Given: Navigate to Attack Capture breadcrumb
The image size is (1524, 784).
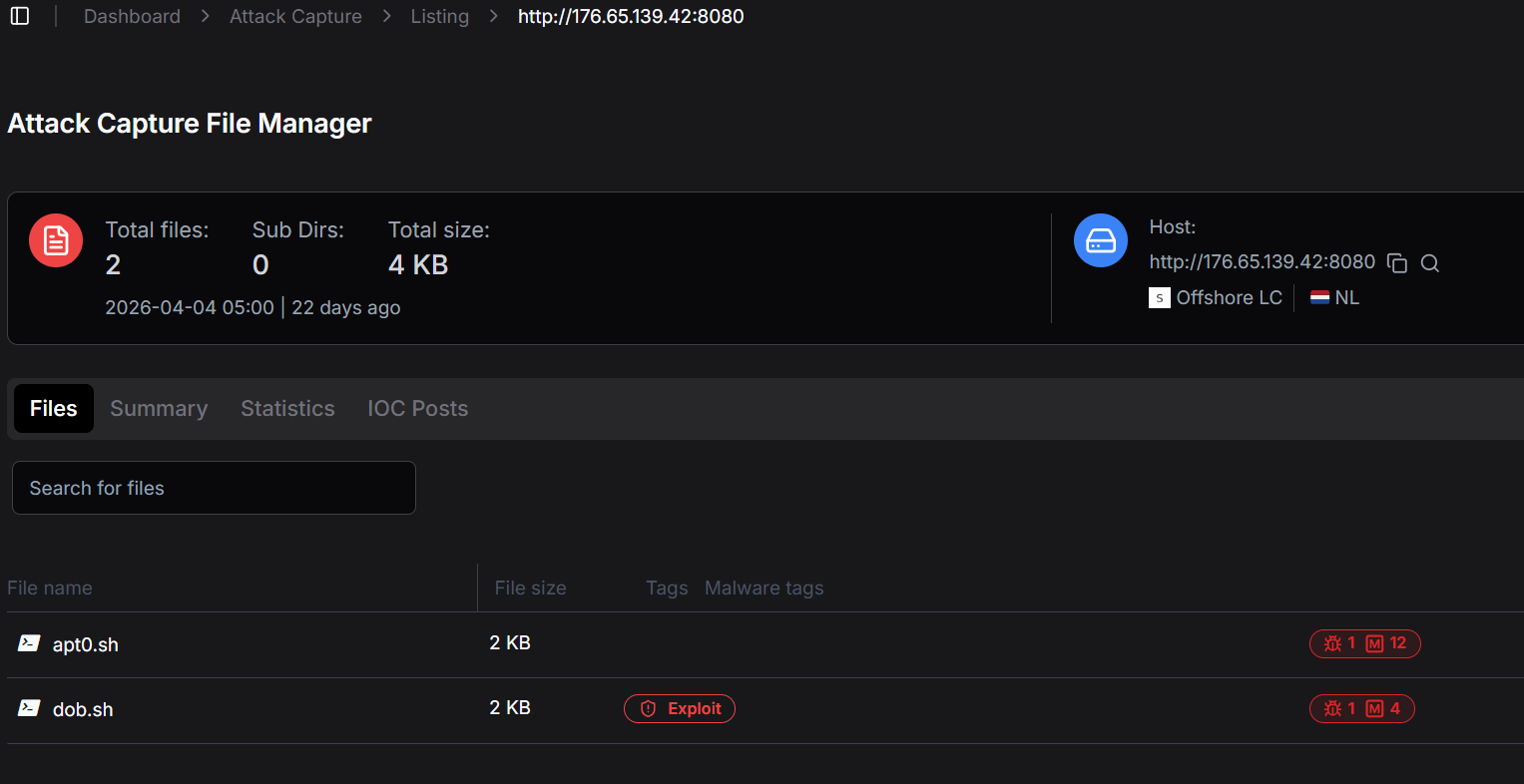Looking at the screenshot, I should (295, 16).
